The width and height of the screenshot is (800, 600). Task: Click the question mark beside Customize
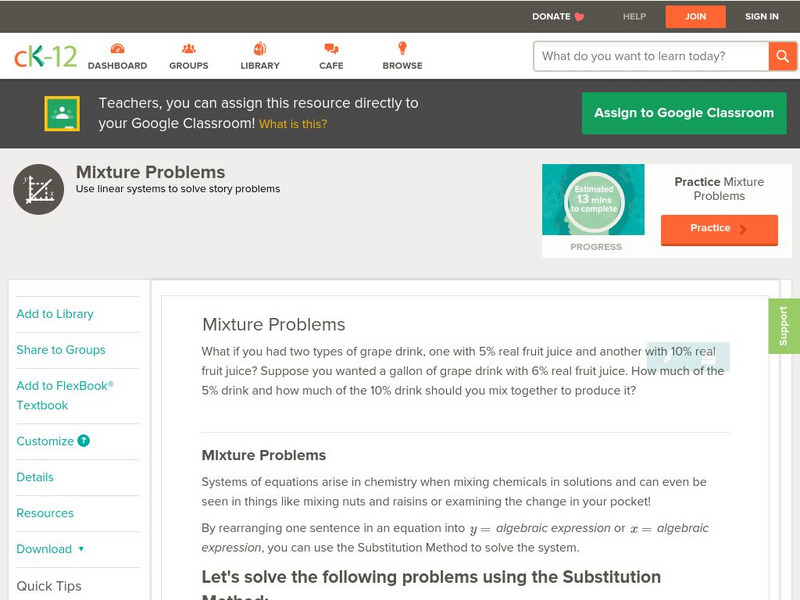pos(84,441)
